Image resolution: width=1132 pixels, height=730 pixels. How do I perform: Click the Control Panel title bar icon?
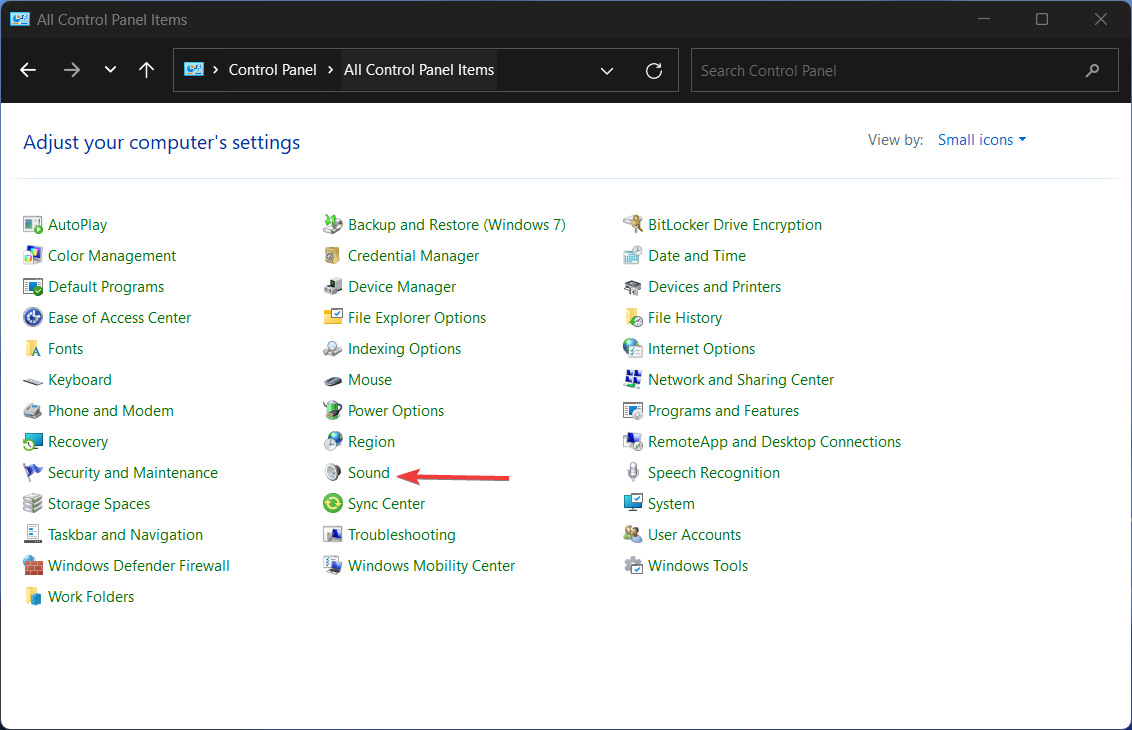[19, 19]
